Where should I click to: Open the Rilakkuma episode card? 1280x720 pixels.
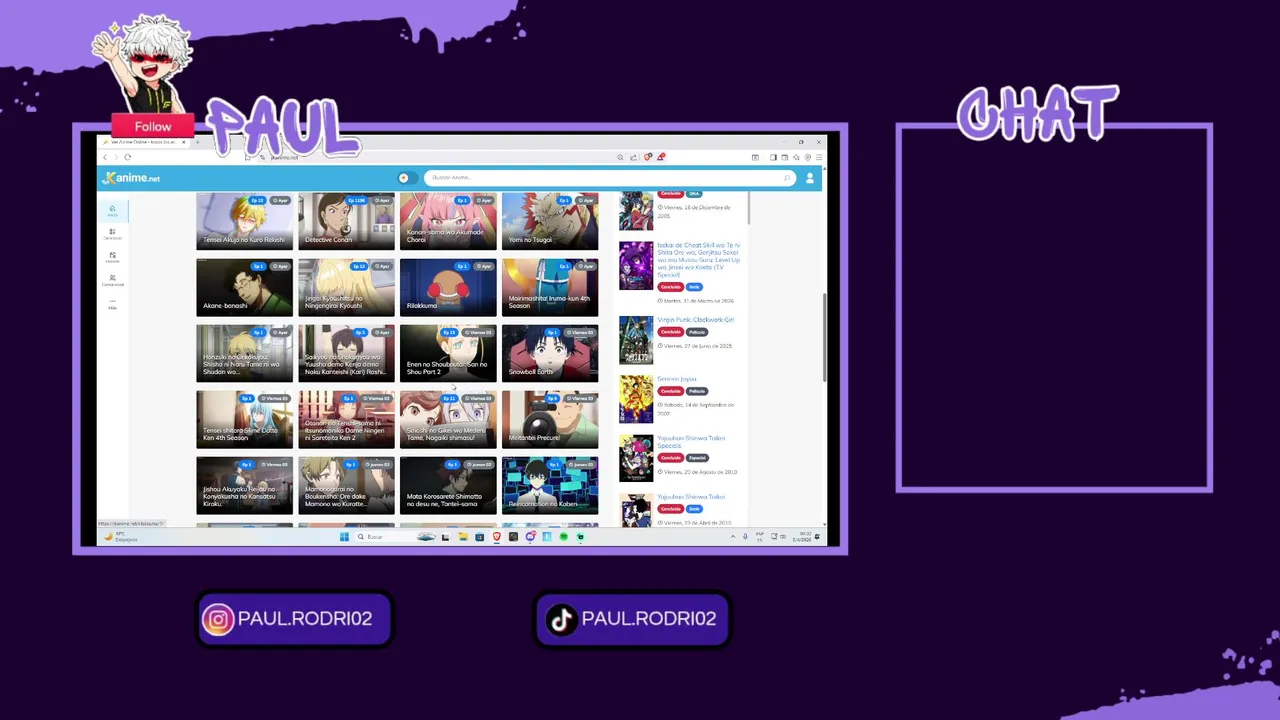(448, 287)
